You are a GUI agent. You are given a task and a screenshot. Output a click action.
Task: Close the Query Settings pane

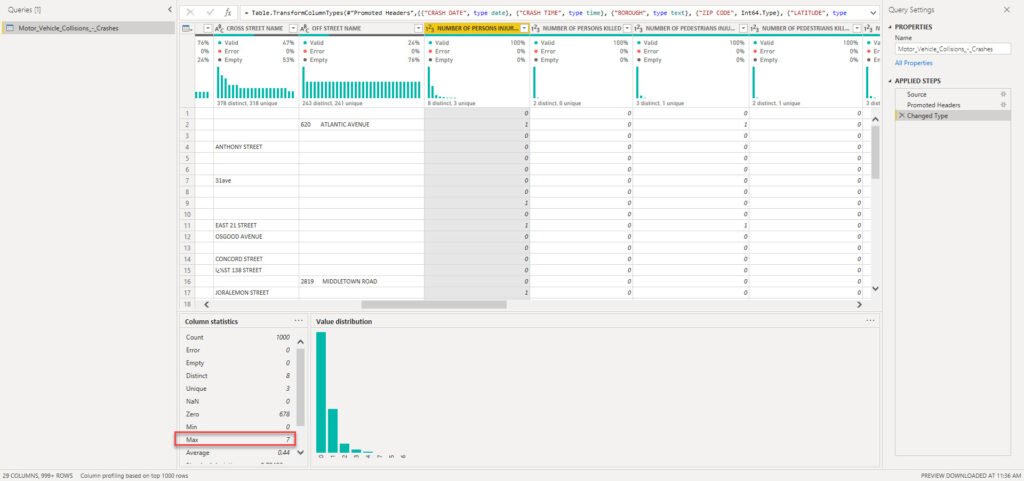(1006, 10)
